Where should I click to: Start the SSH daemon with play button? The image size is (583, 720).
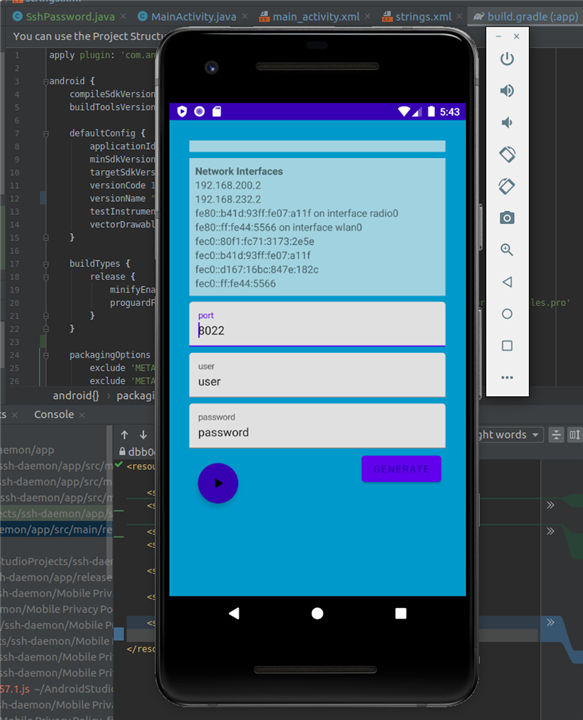click(218, 483)
